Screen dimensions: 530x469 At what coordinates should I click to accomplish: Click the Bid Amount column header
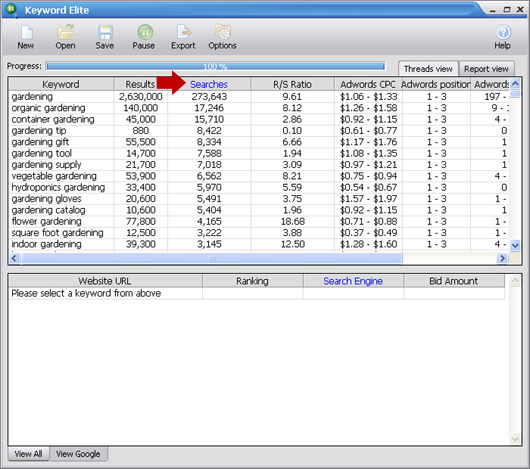coord(454,281)
